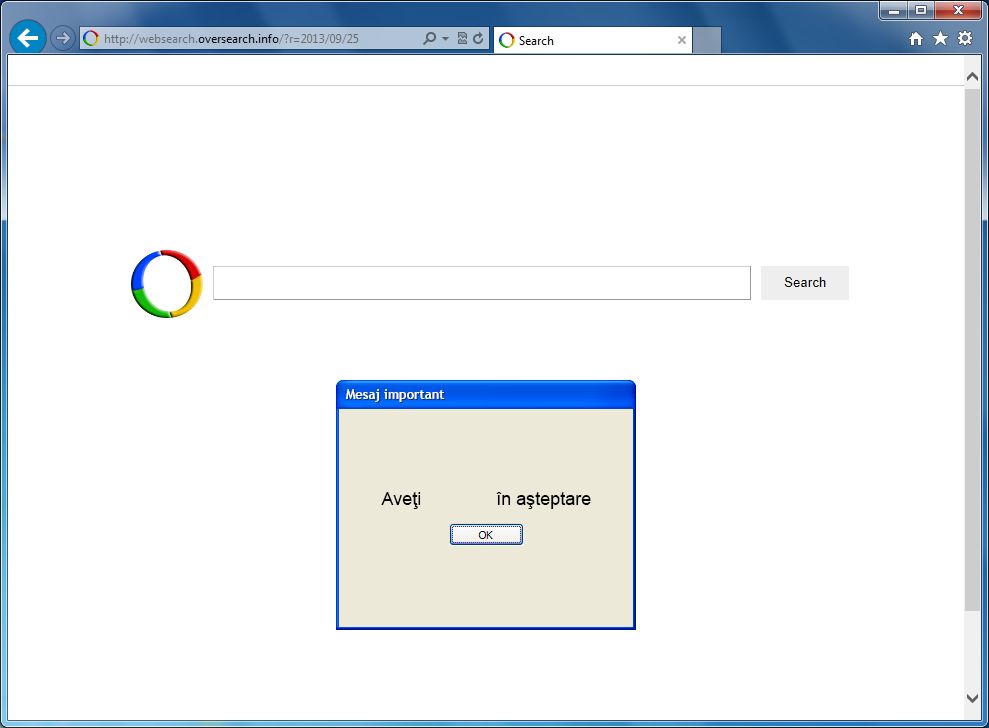Select the Search tab
The image size is (989, 728).
(592, 40)
